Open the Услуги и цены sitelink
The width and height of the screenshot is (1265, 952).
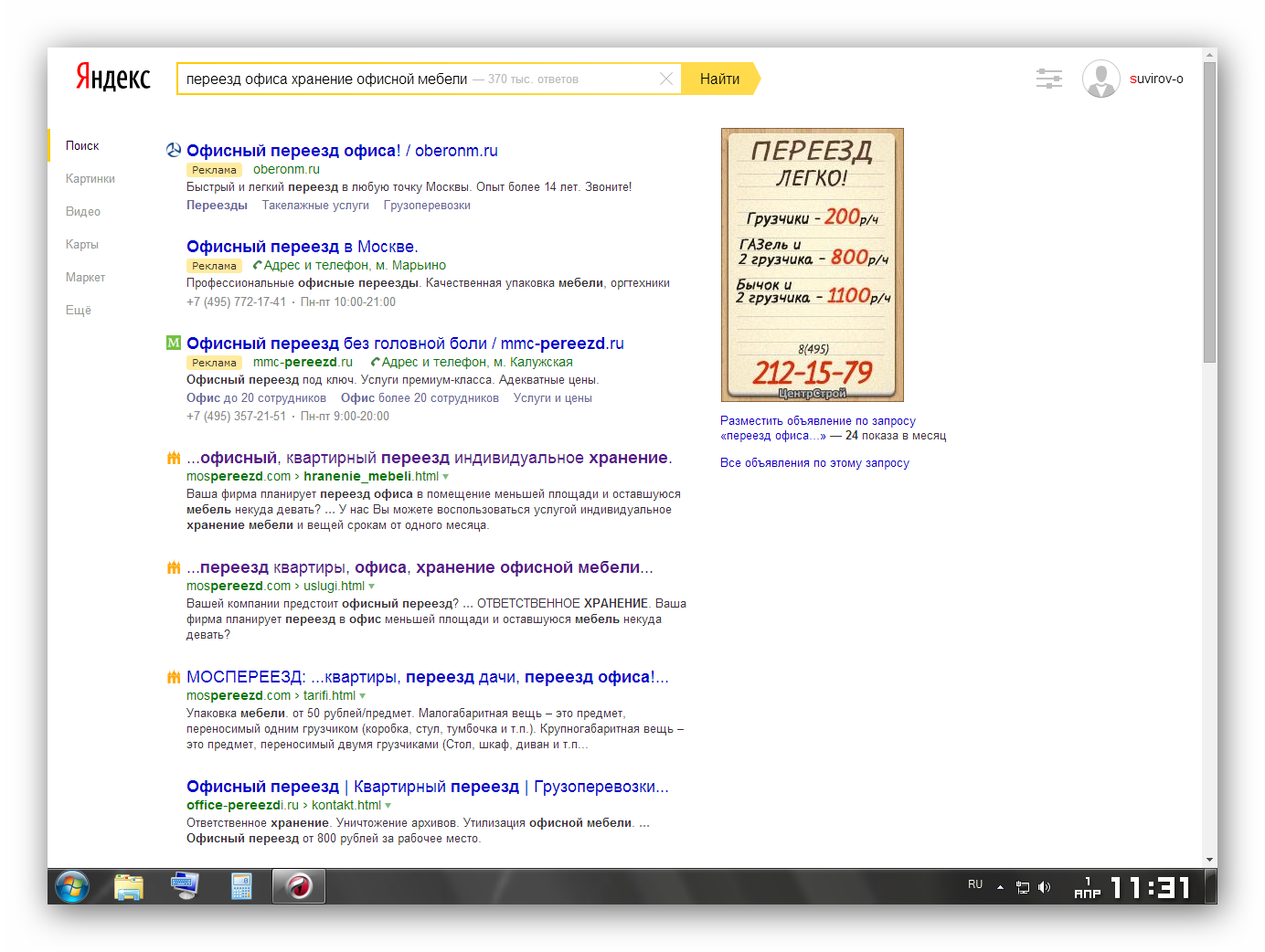[x=553, y=398]
